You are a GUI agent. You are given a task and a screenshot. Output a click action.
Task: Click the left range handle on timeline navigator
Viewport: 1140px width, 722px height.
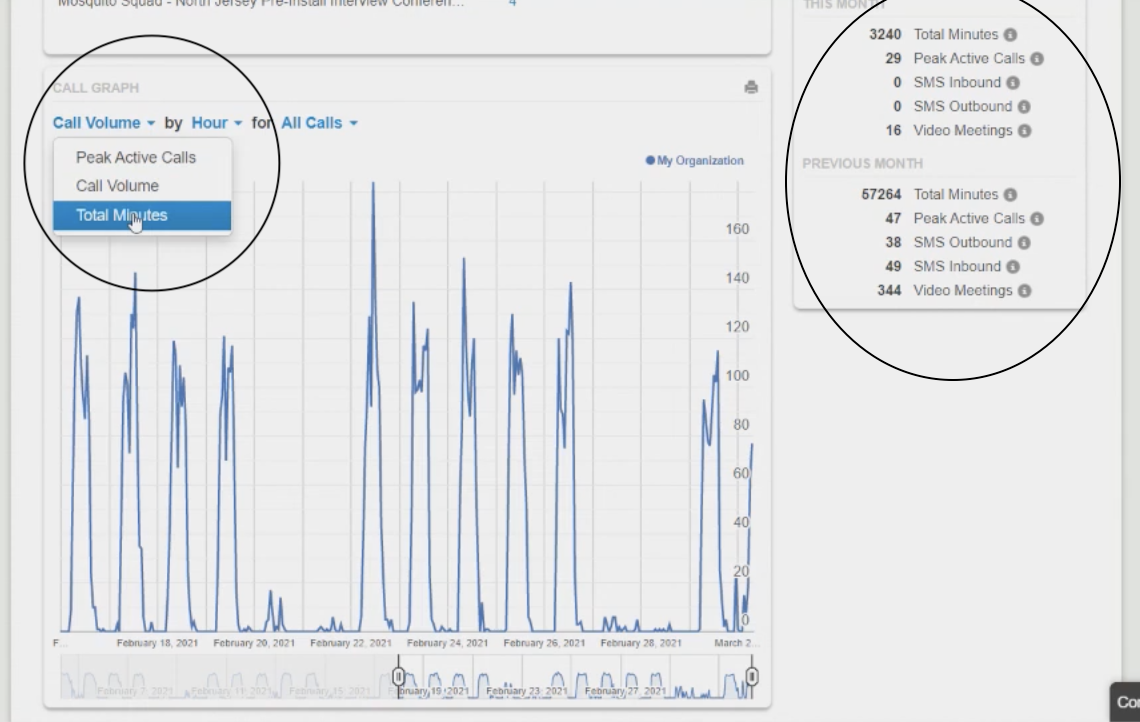pos(399,677)
